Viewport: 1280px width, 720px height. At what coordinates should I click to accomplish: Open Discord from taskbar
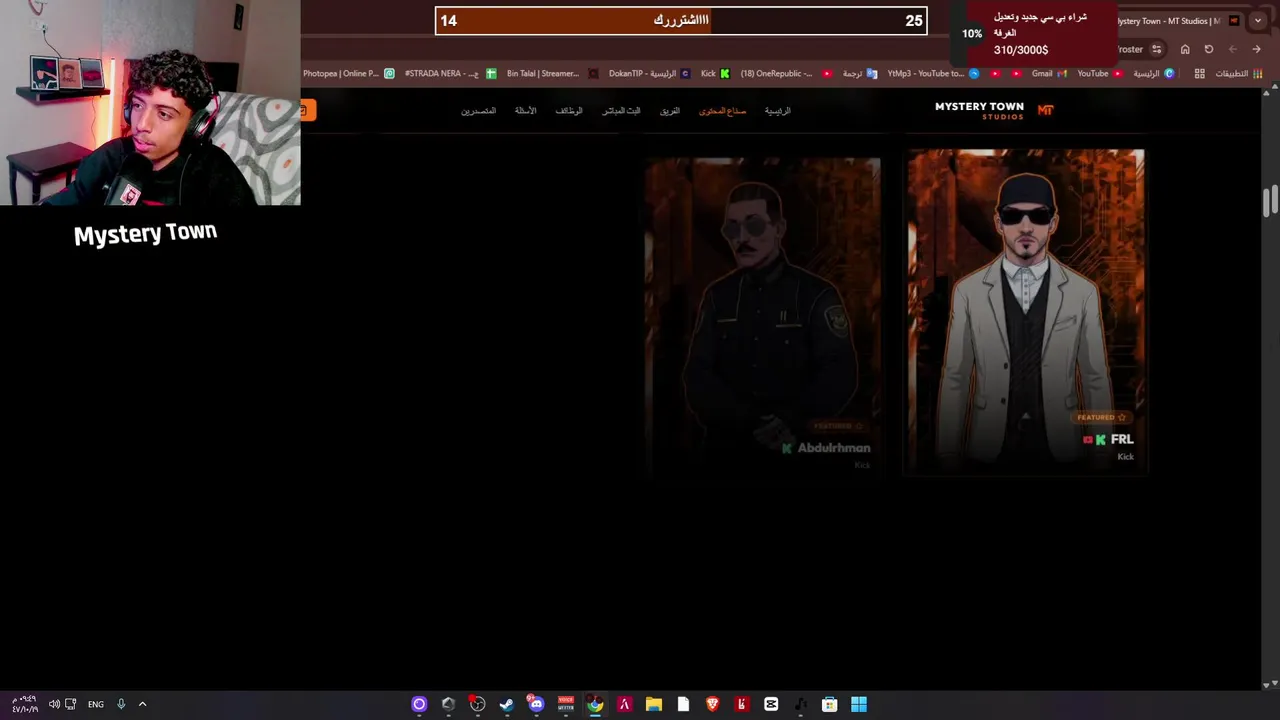[536, 704]
